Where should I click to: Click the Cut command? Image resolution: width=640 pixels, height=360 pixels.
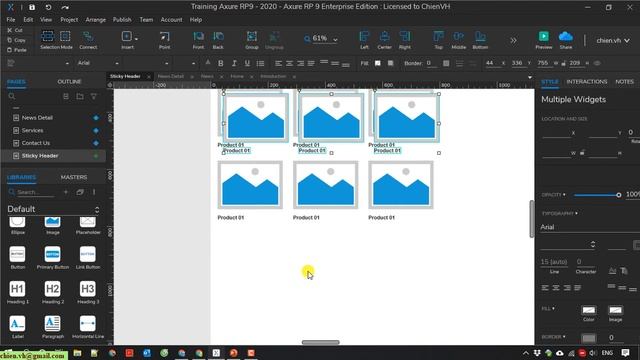pos(15,30)
